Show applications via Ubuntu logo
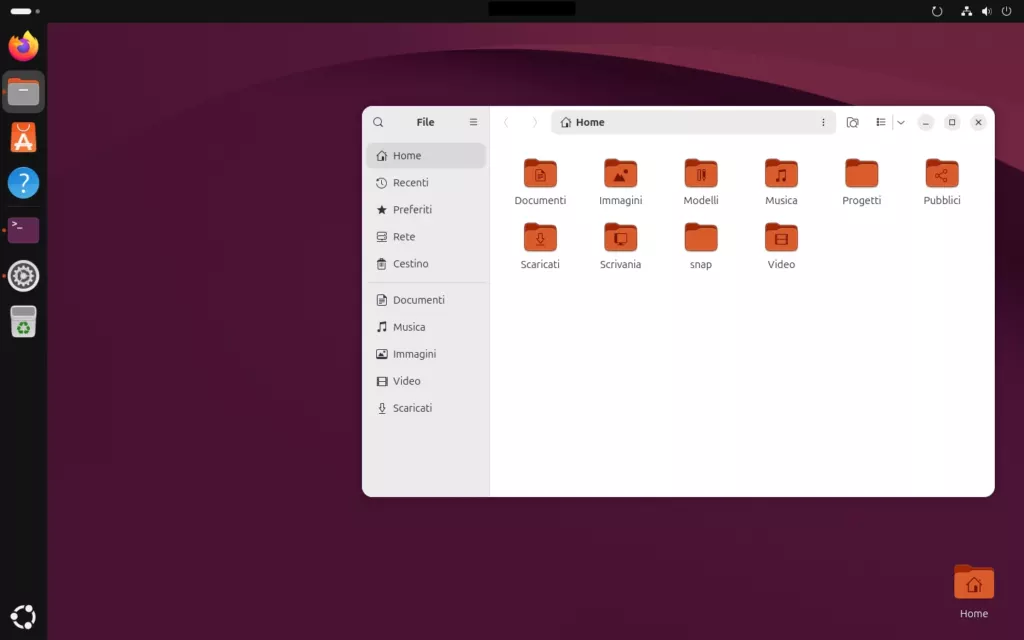1024x640 pixels. (24, 616)
